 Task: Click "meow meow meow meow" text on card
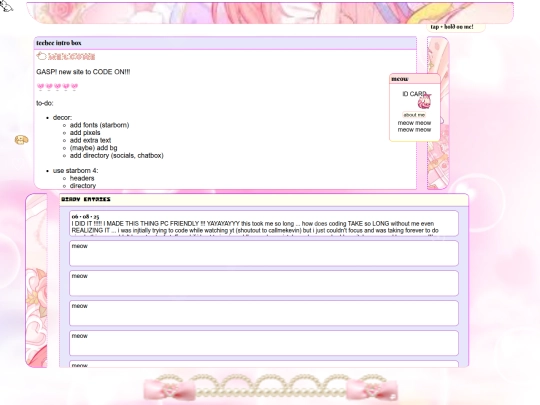pyautogui.click(x=414, y=126)
